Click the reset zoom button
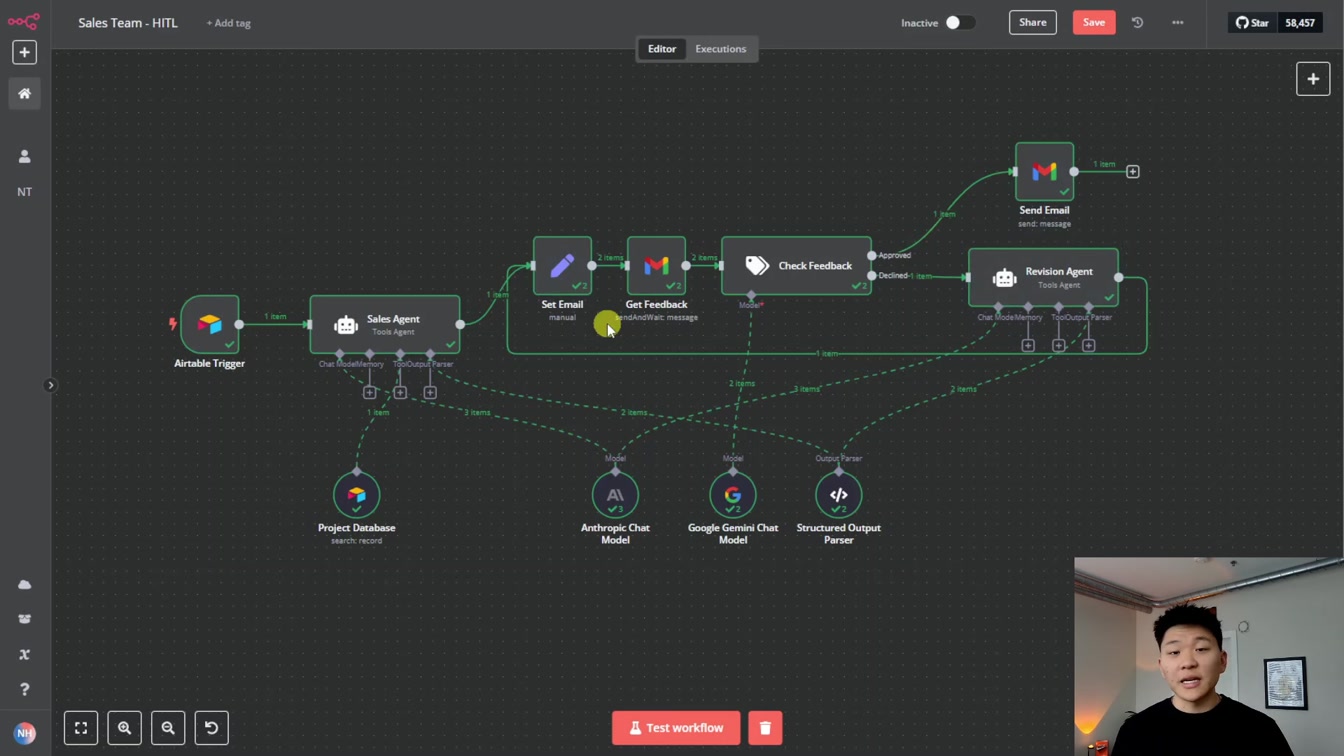The image size is (1344, 756). pyautogui.click(x=211, y=728)
